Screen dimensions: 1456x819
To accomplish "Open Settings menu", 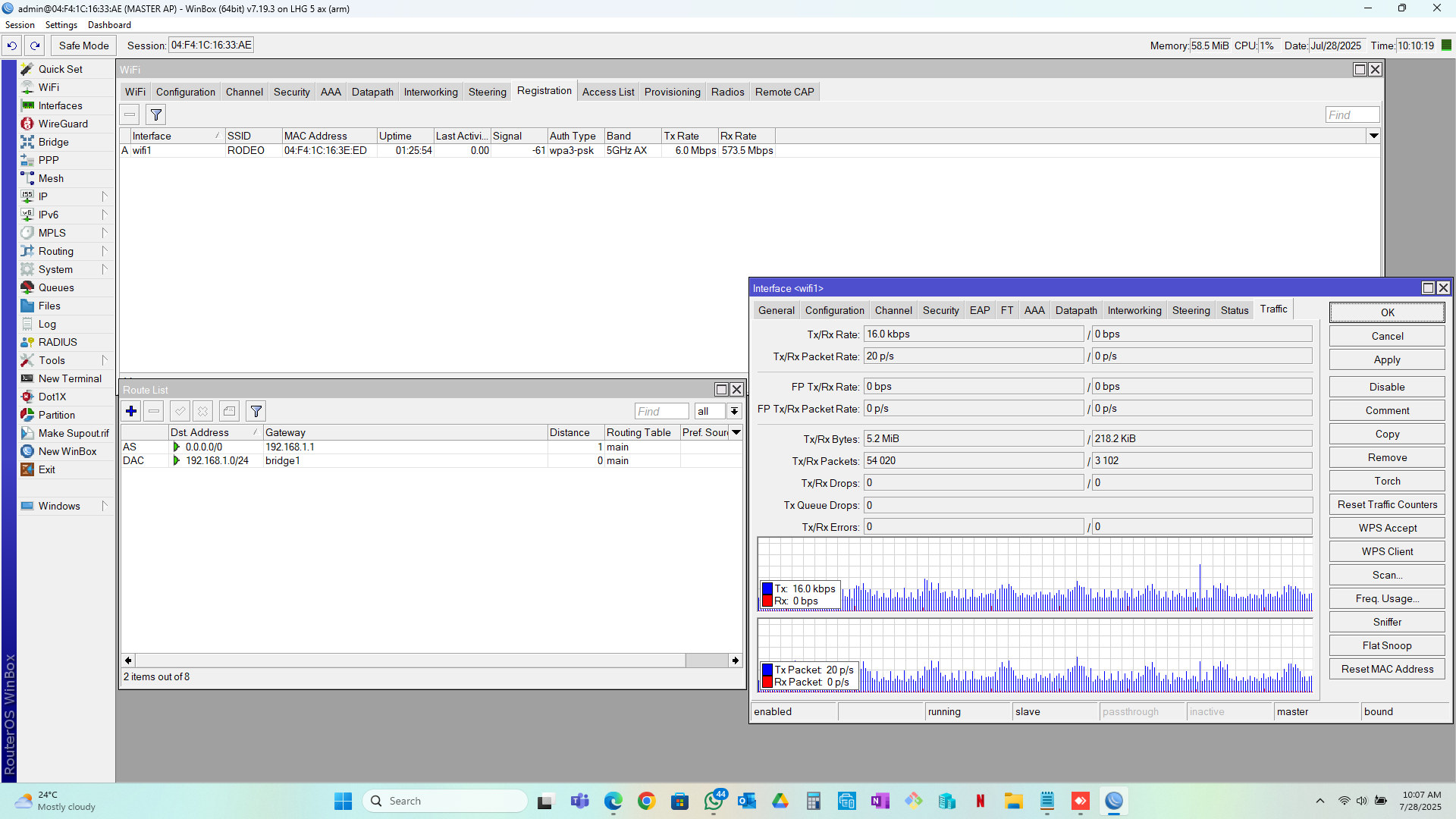I will click(x=61, y=25).
